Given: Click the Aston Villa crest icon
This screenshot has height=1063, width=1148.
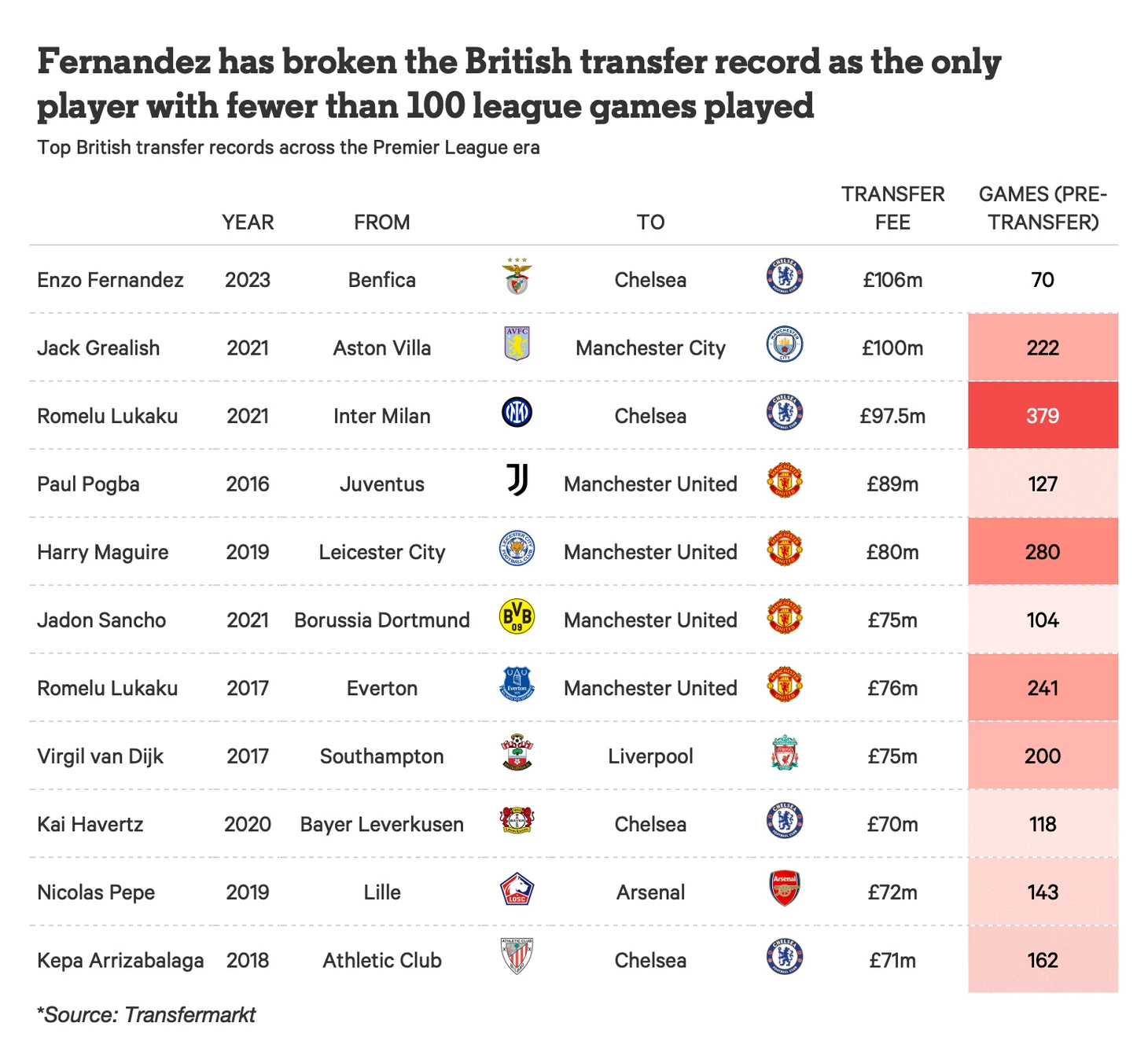Looking at the screenshot, I should click(x=517, y=344).
